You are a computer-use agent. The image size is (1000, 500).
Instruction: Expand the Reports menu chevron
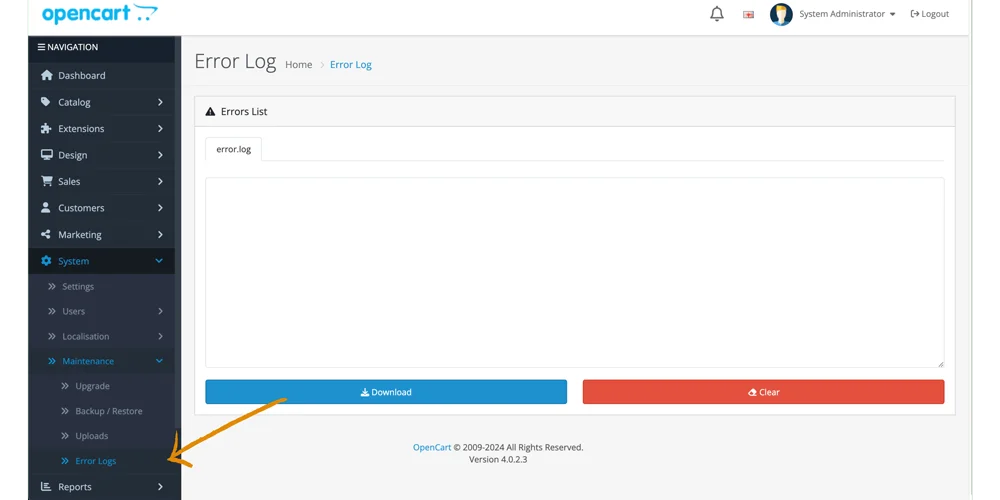pyautogui.click(x=160, y=487)
